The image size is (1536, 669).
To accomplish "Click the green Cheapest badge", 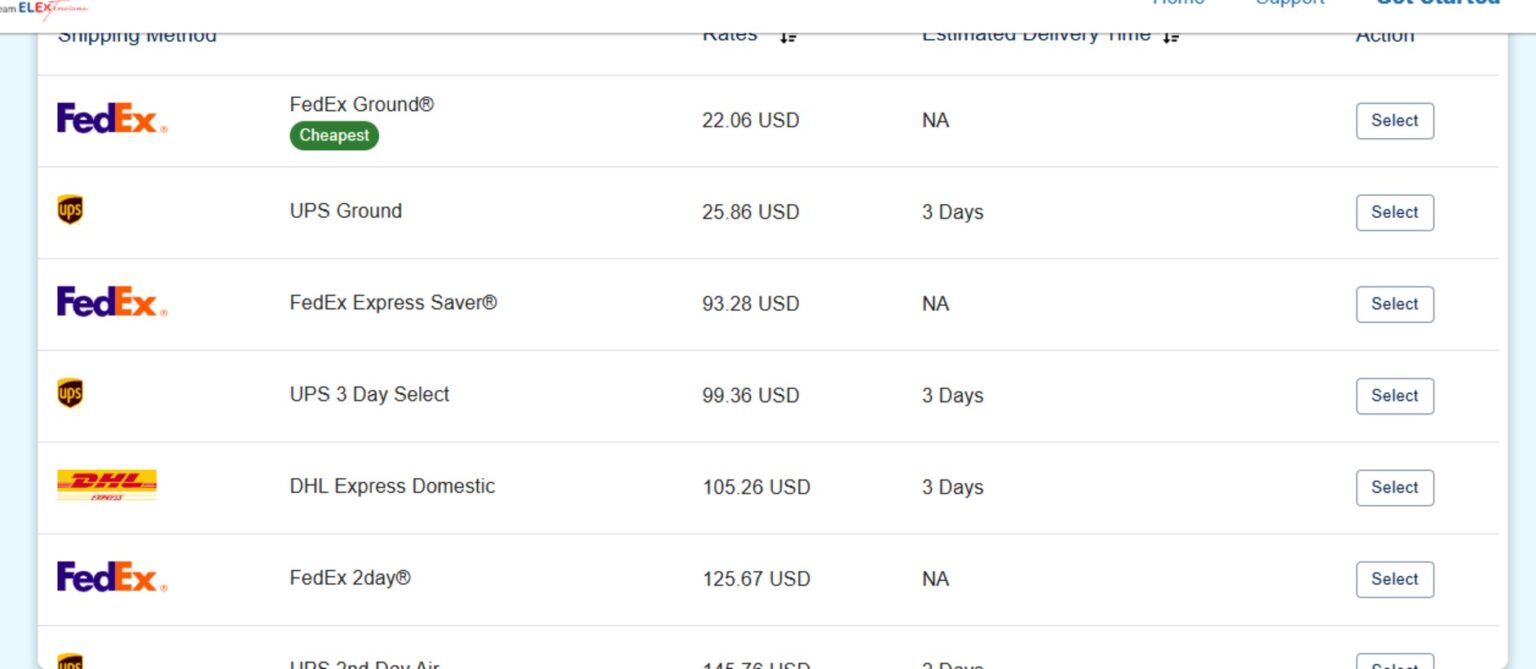I will point(334,136).
